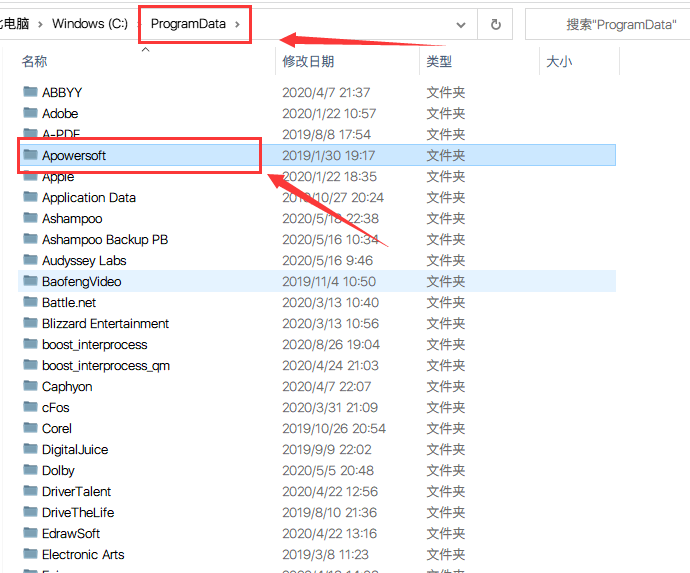Click date 2019/3/8 11:23 of Electronic Arts
This screenshot has height=573, width=690.
[x=325, y=555]
